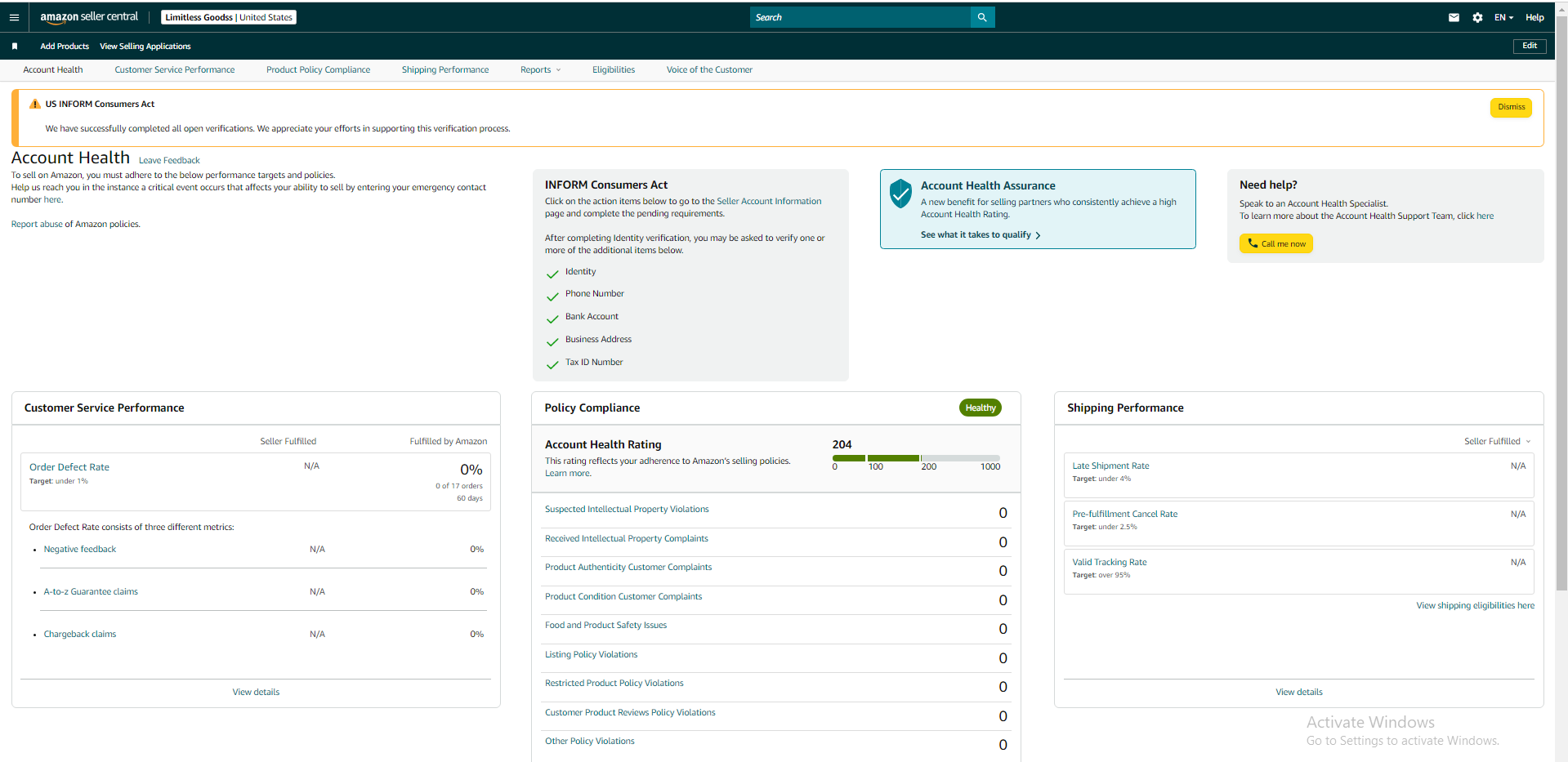Open Voice of the Customer tab
Viewport: 1568px width, 762px height.
click(x=709, y=70)
